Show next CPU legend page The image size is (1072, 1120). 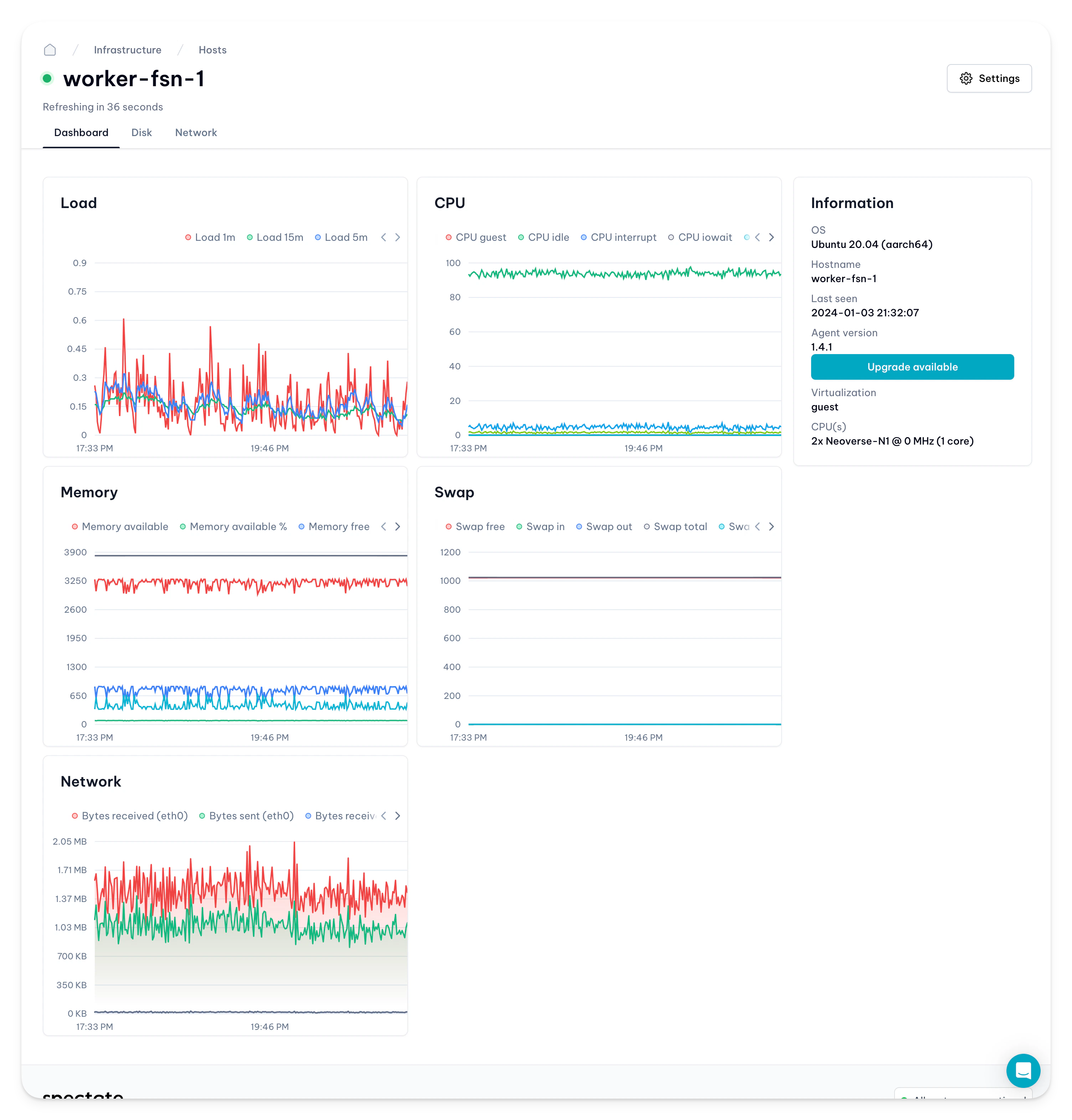[772, 237]
